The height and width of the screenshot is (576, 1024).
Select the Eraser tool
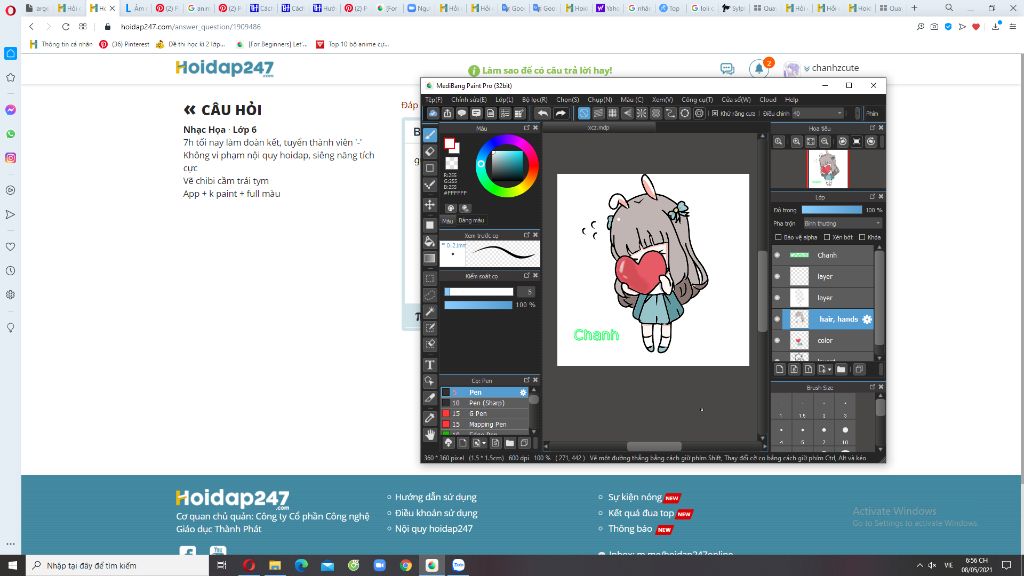point(430,152)
